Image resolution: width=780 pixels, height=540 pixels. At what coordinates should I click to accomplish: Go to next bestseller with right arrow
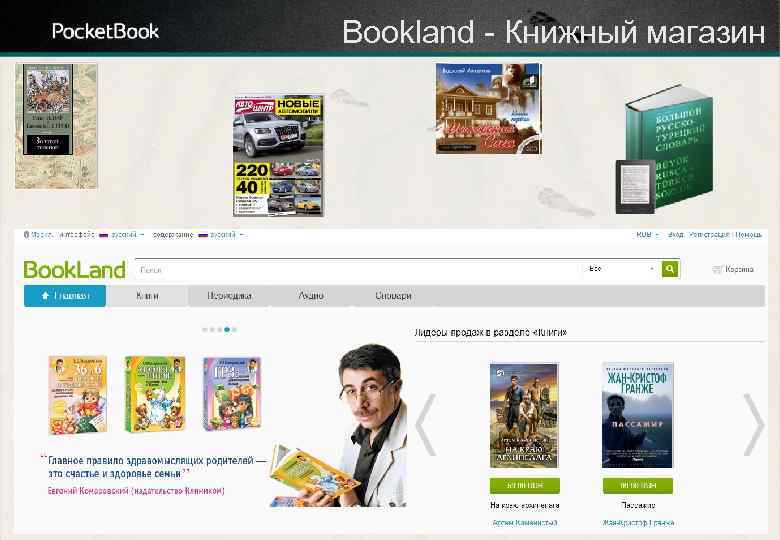(754, 425)
